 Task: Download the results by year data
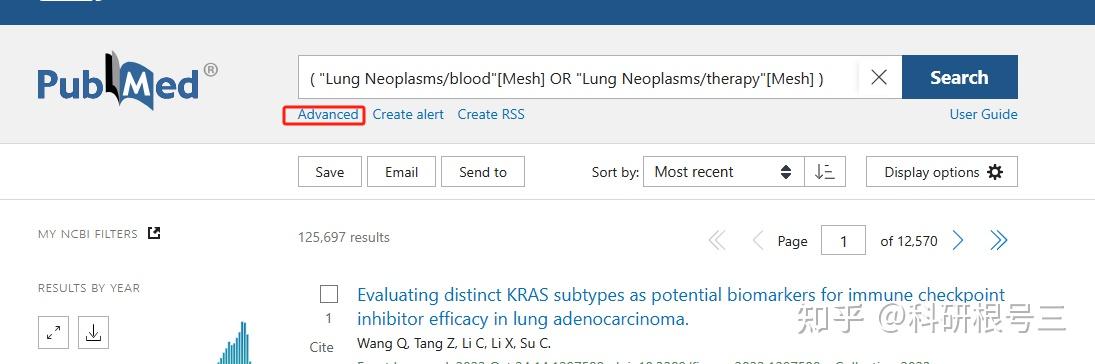pyautogui.click(x=94, y=333)
